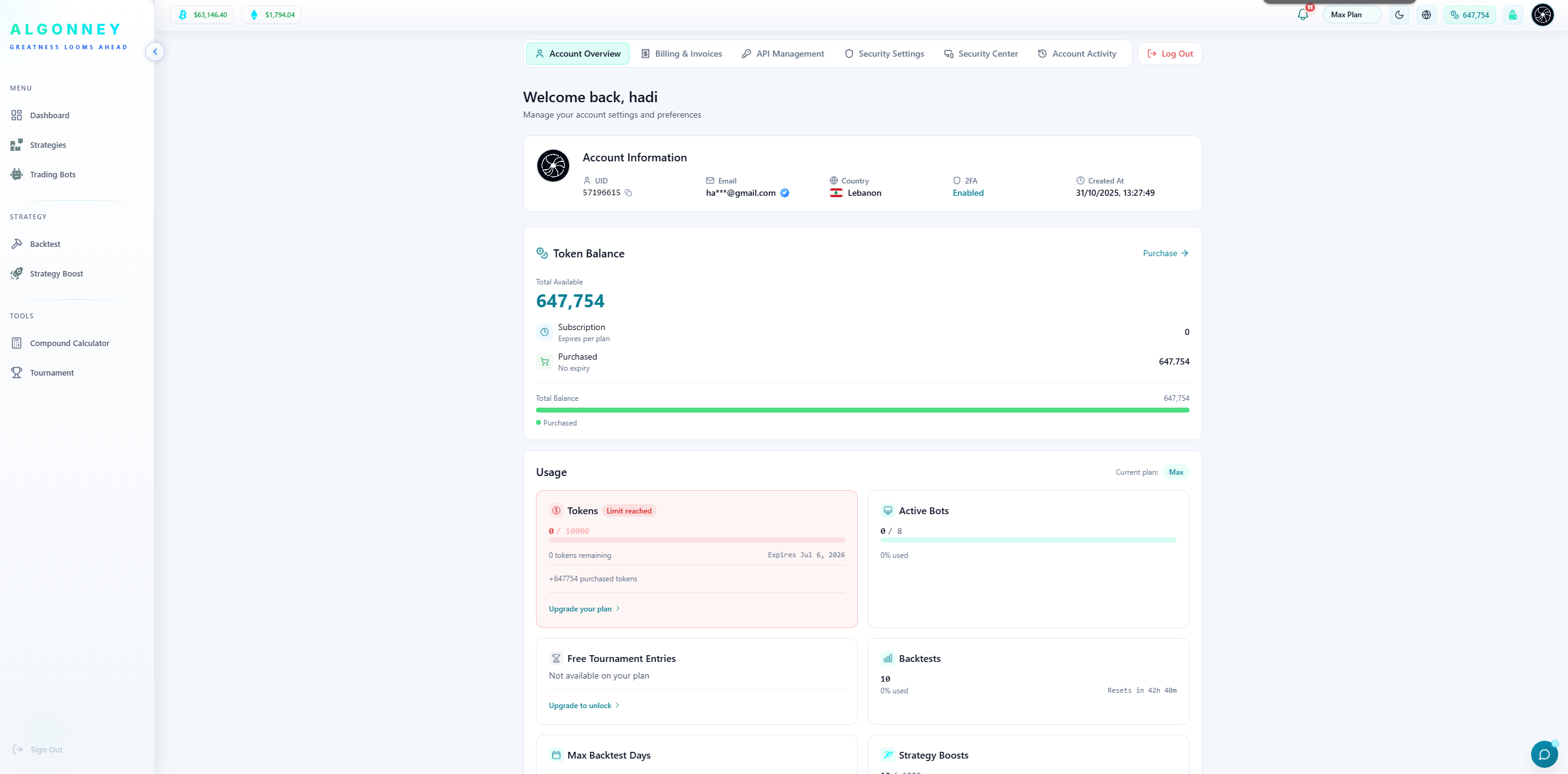
Task: Go to Dashboard in sidebar
Action: click(49, 115)
